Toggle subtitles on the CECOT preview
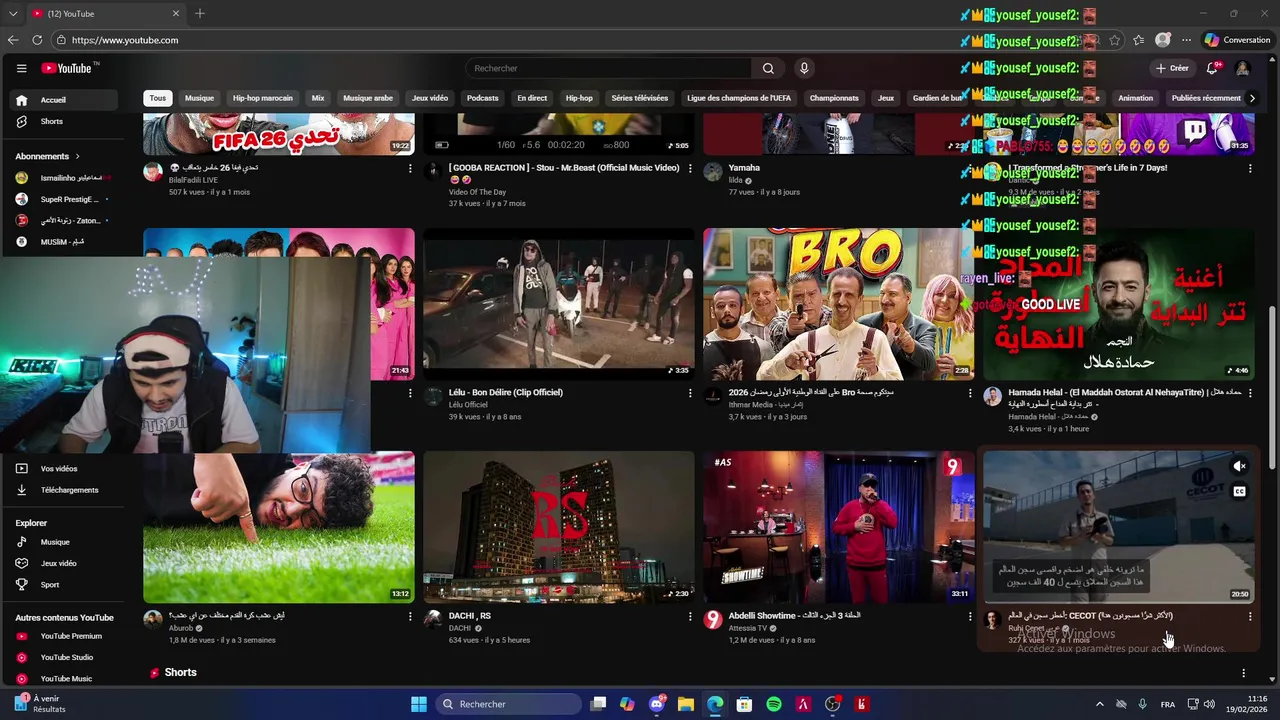This screenshot has width=1280, height=720. tap(1239, 491)
